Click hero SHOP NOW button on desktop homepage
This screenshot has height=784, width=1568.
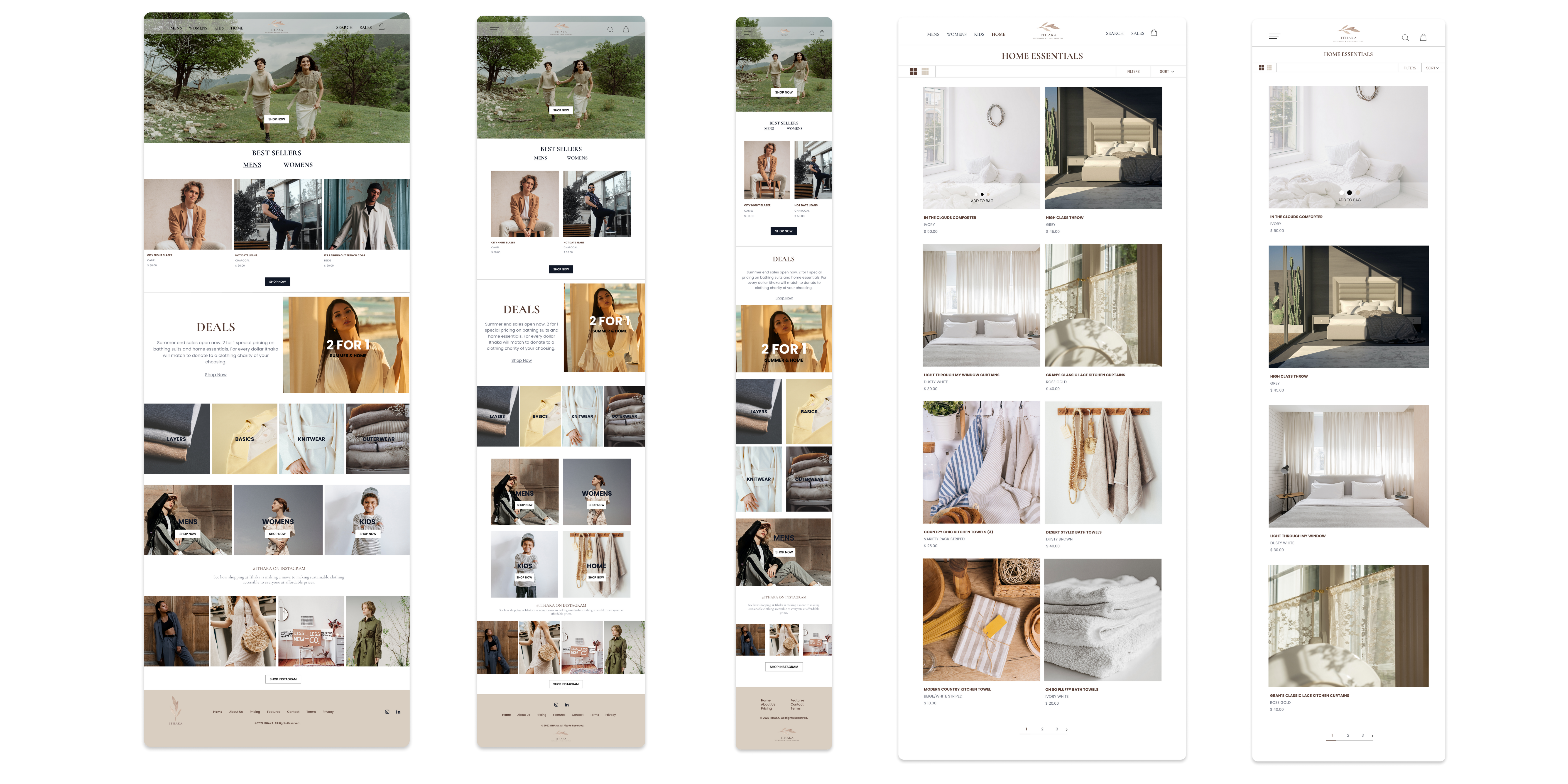276,119
